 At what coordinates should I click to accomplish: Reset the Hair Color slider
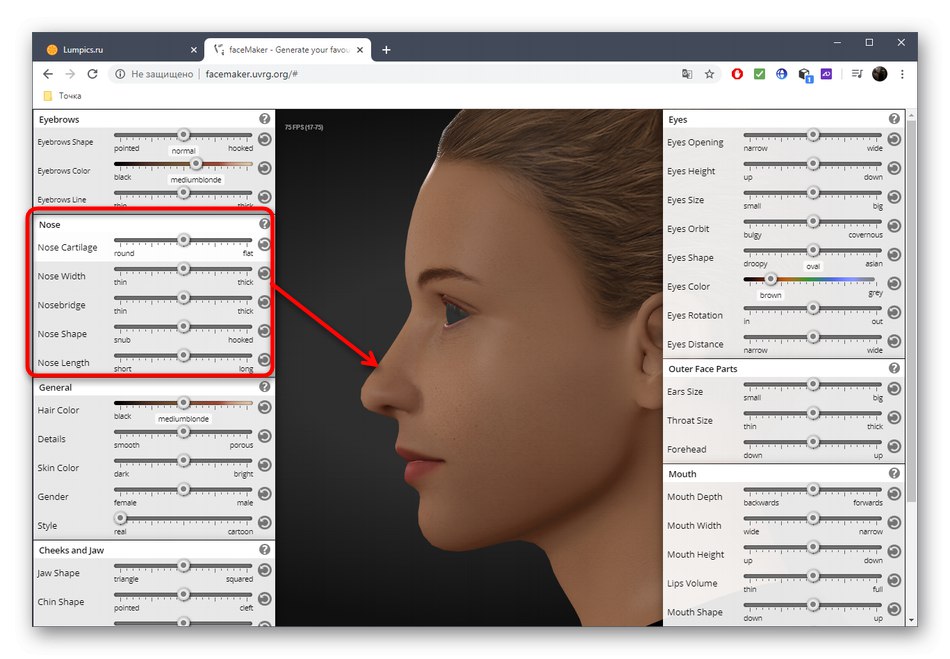pos(264,407)
